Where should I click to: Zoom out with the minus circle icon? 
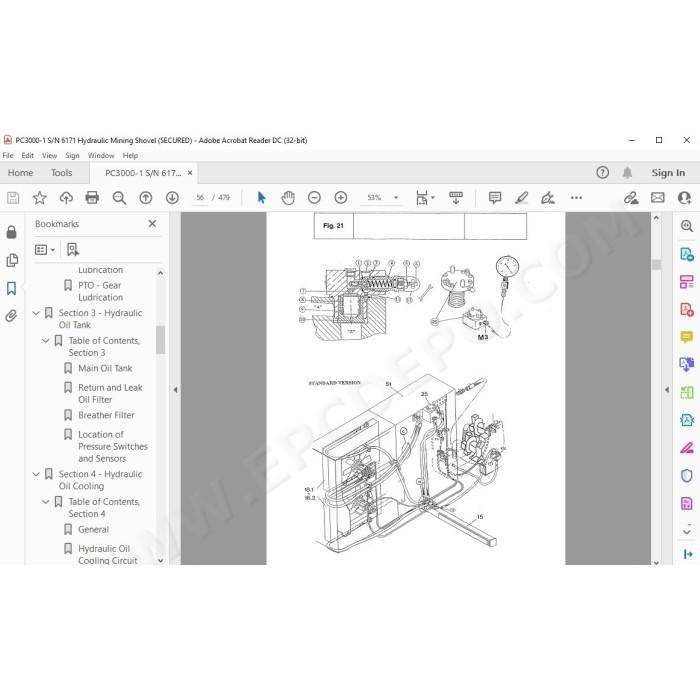[x=314, y=197]
